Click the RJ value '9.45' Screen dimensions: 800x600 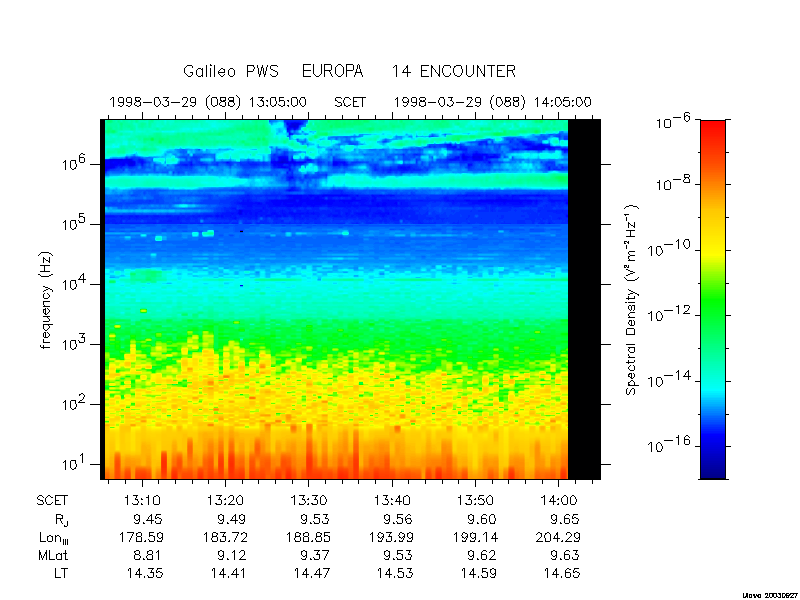click(x=147, y=519)
